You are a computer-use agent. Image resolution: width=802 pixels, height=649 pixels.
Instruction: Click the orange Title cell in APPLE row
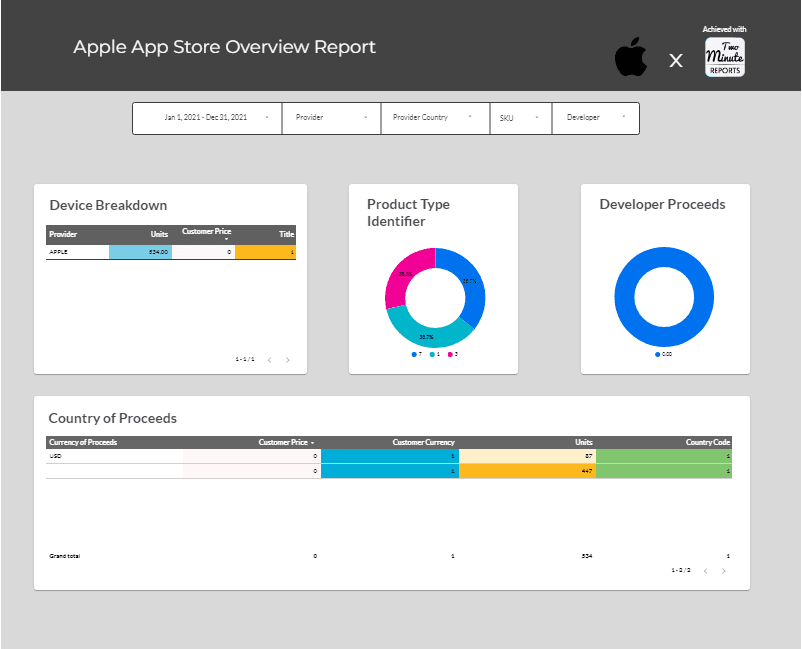point(265,252)
